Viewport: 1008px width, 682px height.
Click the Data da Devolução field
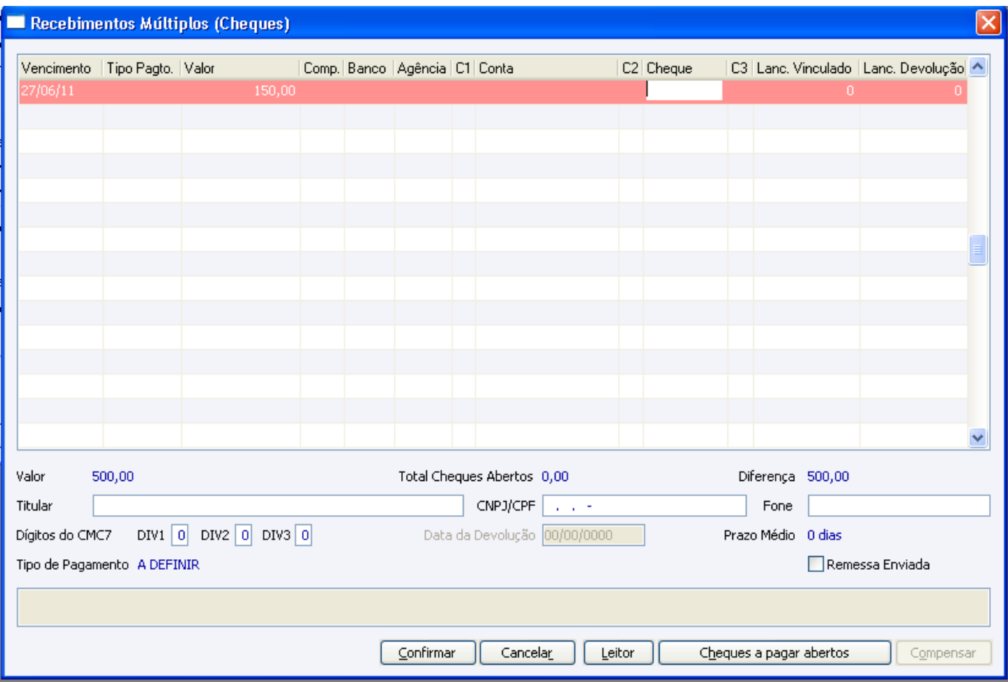pos(593,535)
